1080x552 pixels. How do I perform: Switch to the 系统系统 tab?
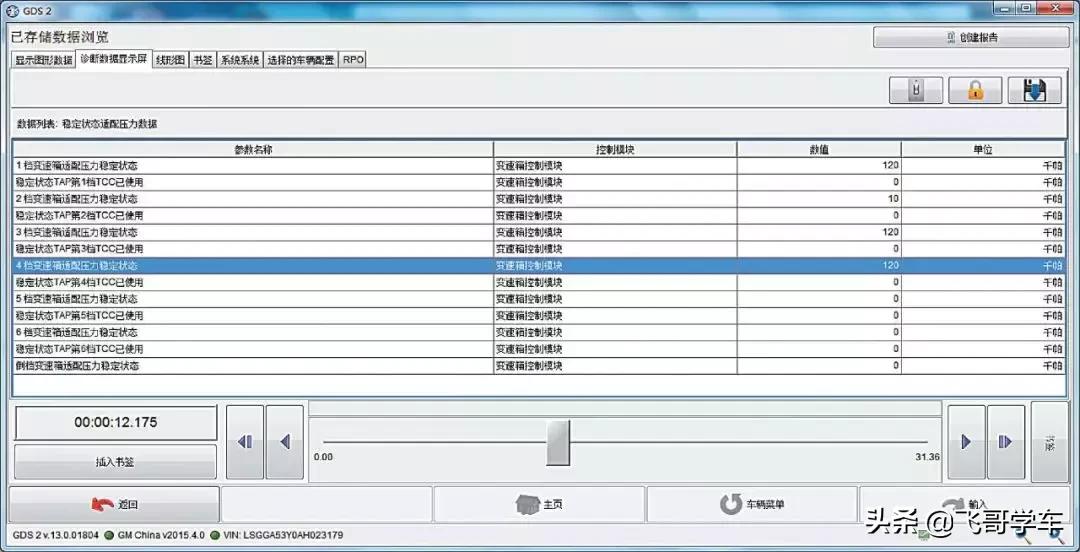click(x=240, y=60)
